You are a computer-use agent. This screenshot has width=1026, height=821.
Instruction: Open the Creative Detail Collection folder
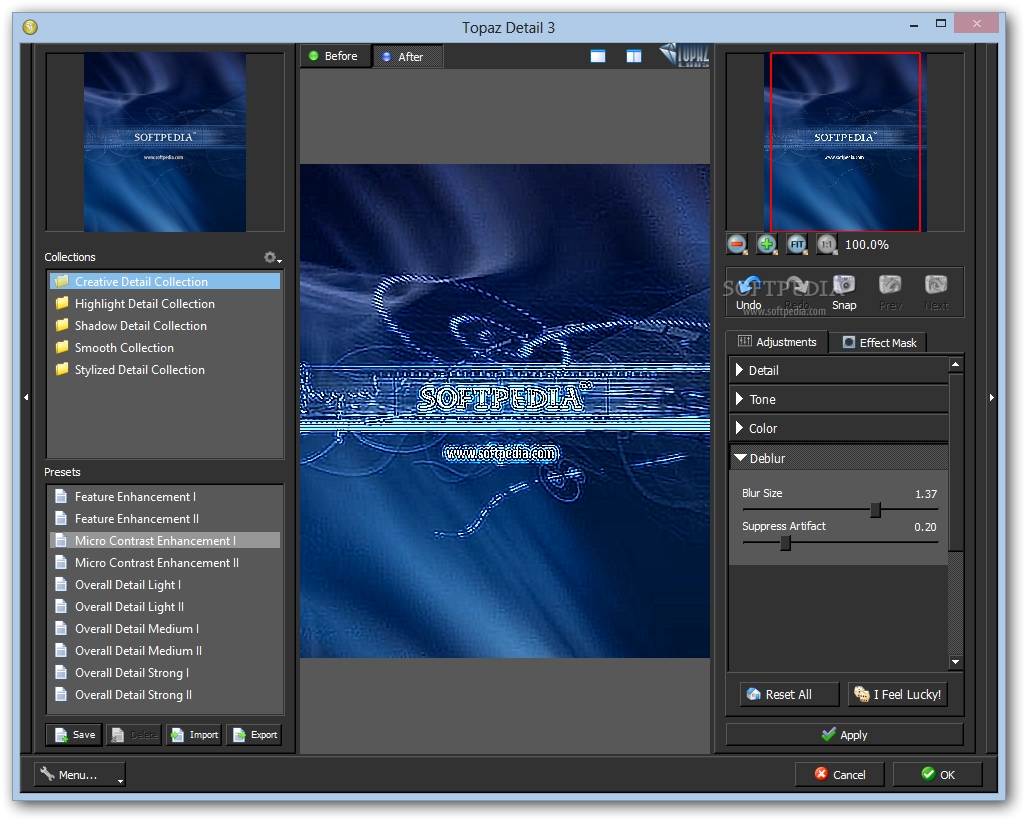point(165,281)
